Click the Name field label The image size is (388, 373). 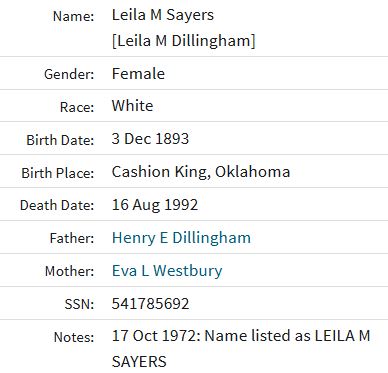[74, 16]
